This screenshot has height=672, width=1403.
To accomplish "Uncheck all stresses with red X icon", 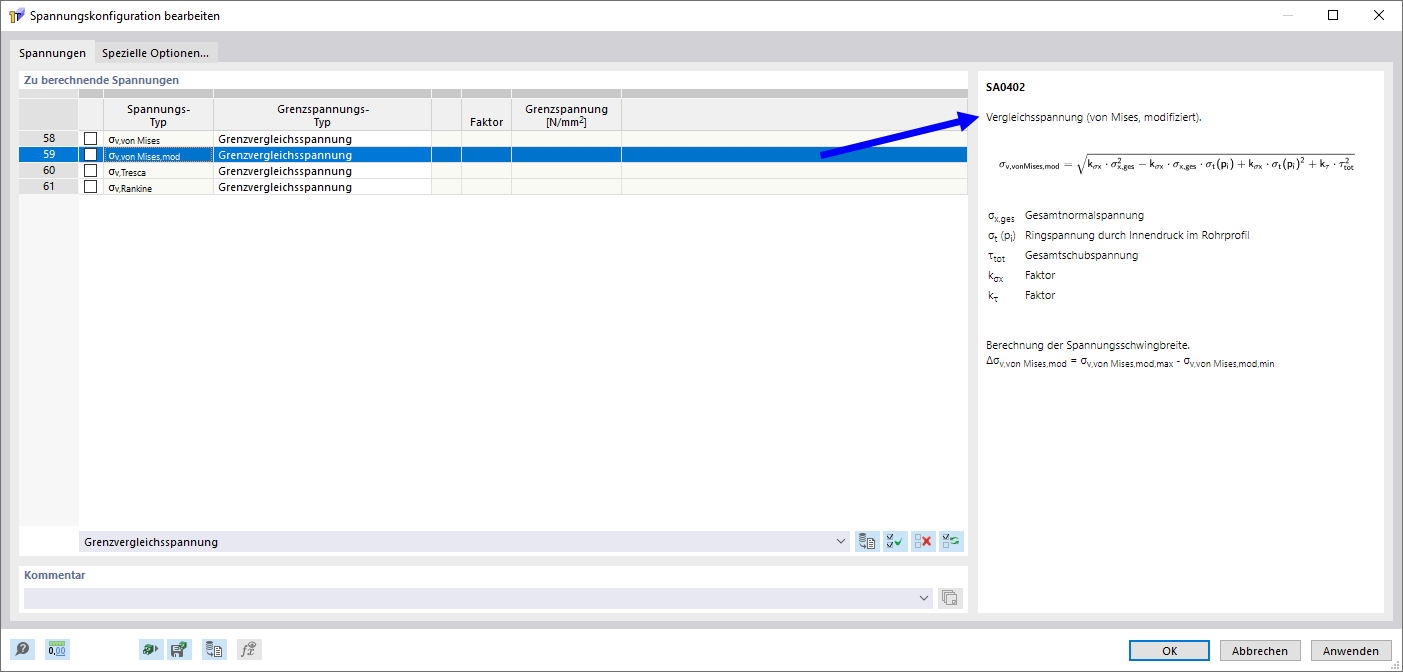I will pos(923,542).
